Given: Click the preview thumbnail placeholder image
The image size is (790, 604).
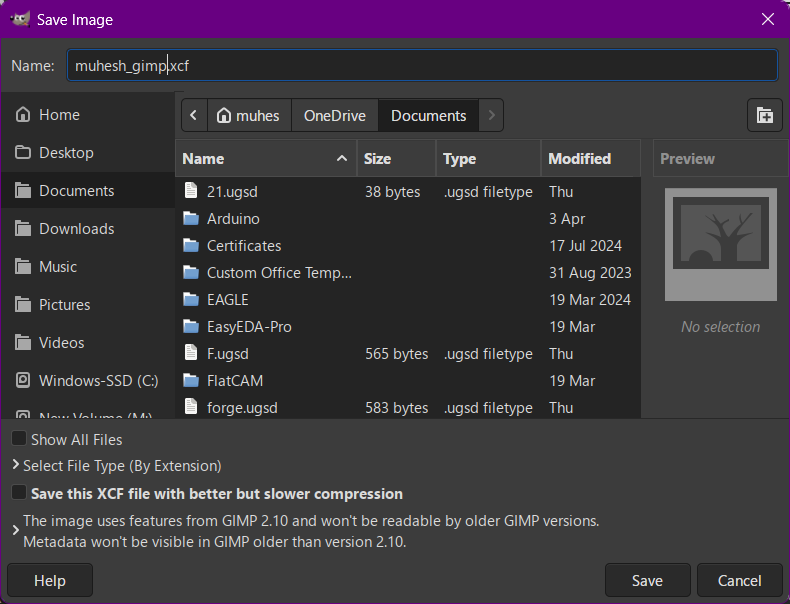Looking at the screenshot, I should [x=720, y=244].
